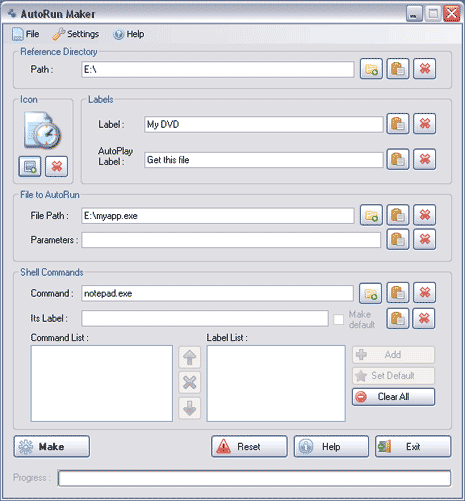This screenshot has height=501, width=465.
Task: Browse for the file to AutoRun
Action: pyautogui.click(x=371, y=215)
